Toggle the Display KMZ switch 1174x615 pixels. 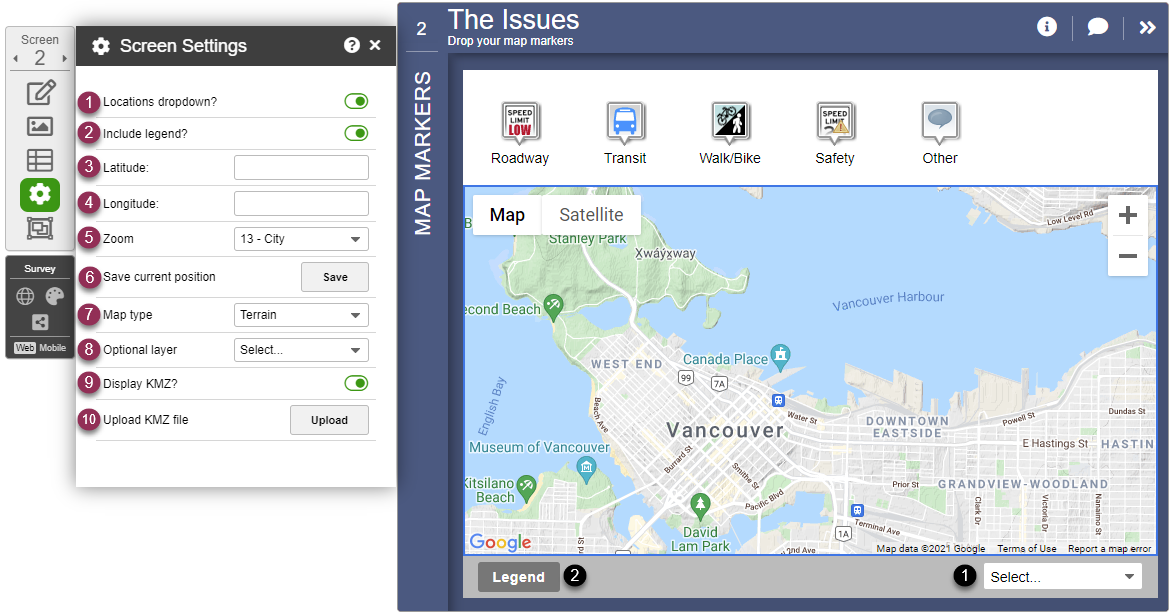coord(356,384)
